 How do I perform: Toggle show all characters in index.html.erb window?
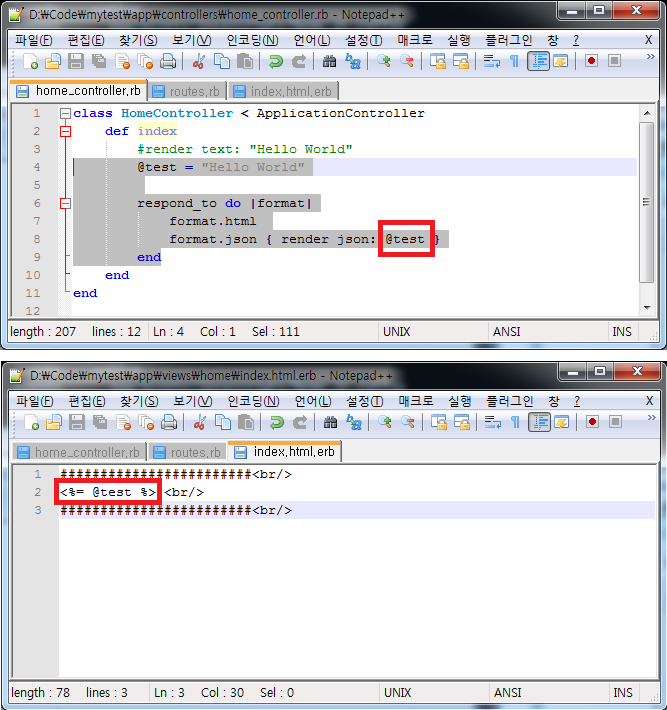point(515,422)
